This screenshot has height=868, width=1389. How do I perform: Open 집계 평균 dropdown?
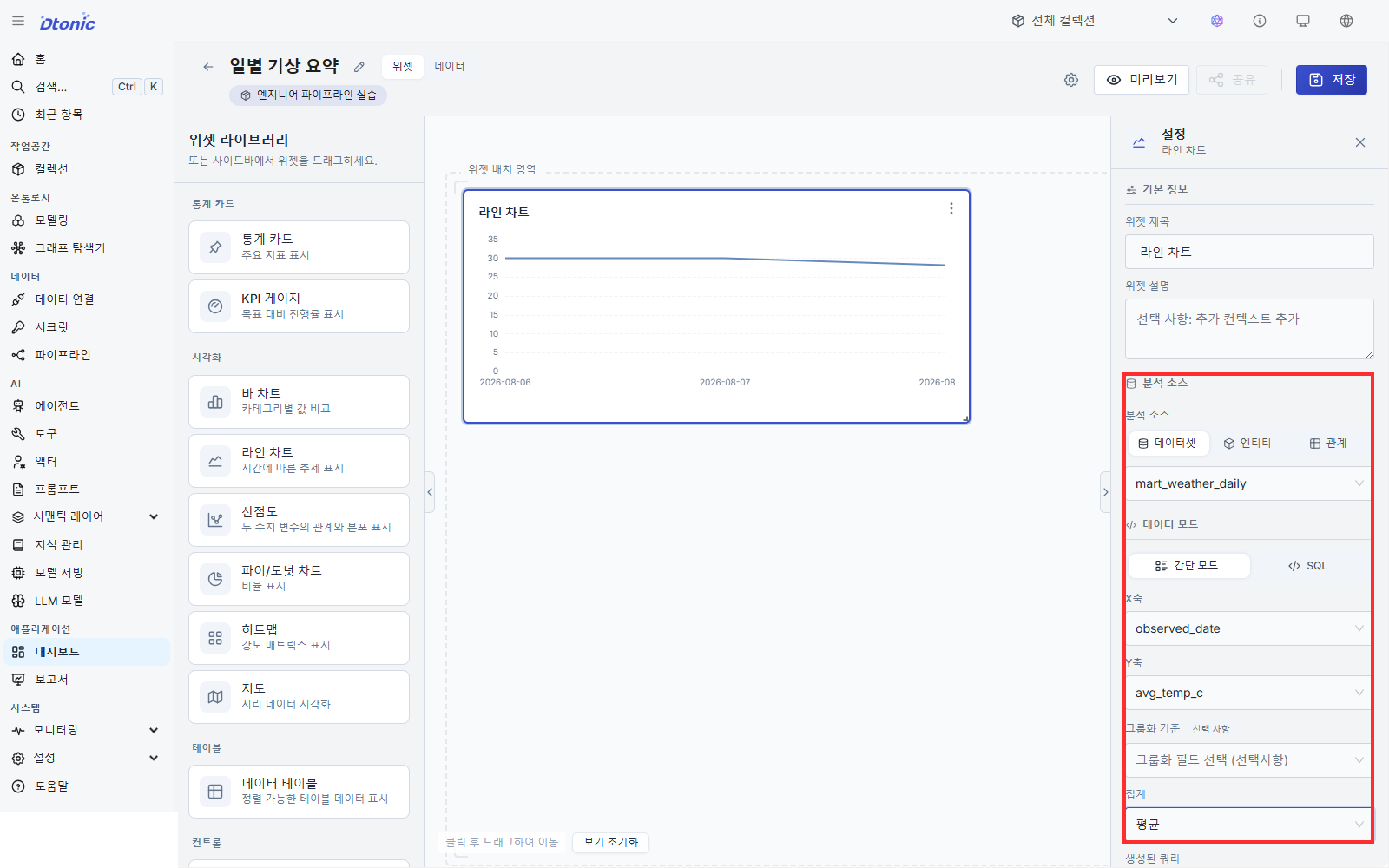coord(1249,824)
